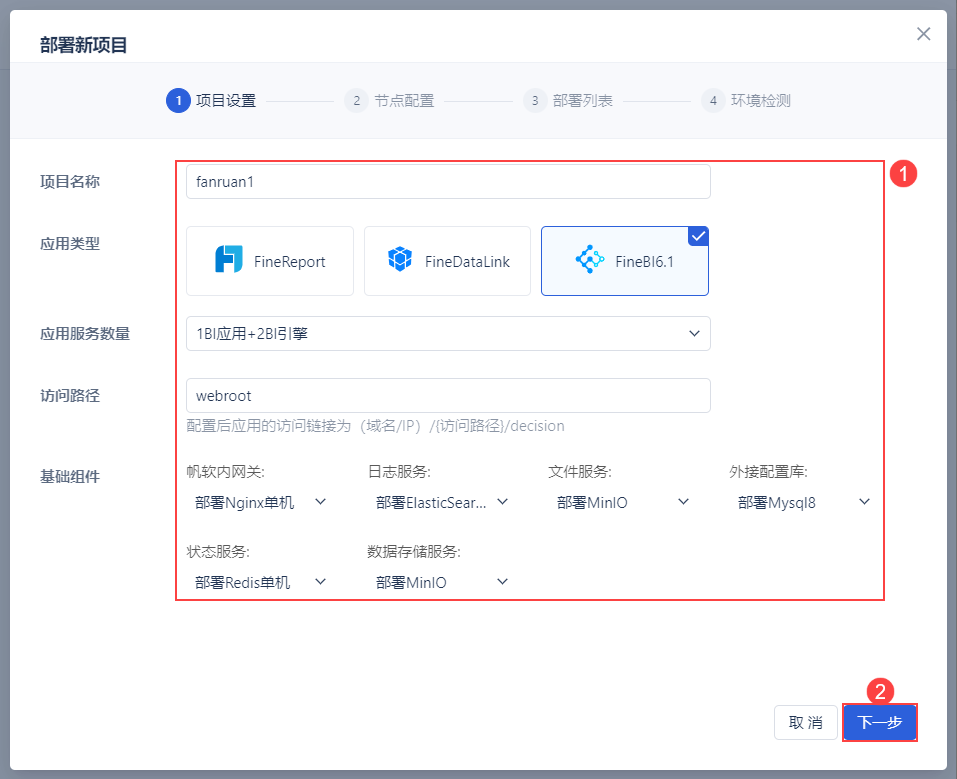Click the access link hint ending in decision
This screenshot has height=779, width=957.
[375, 426]
